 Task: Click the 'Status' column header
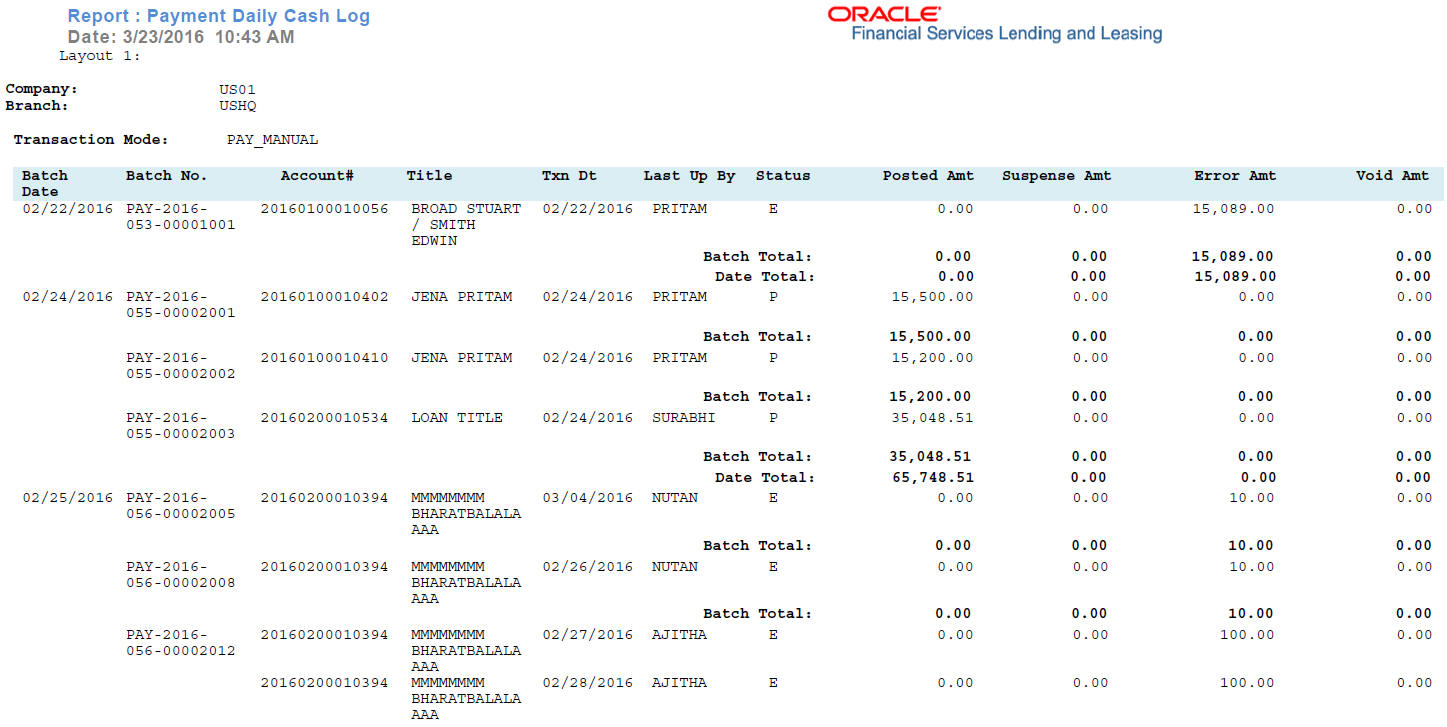click(x=783, y=175)
